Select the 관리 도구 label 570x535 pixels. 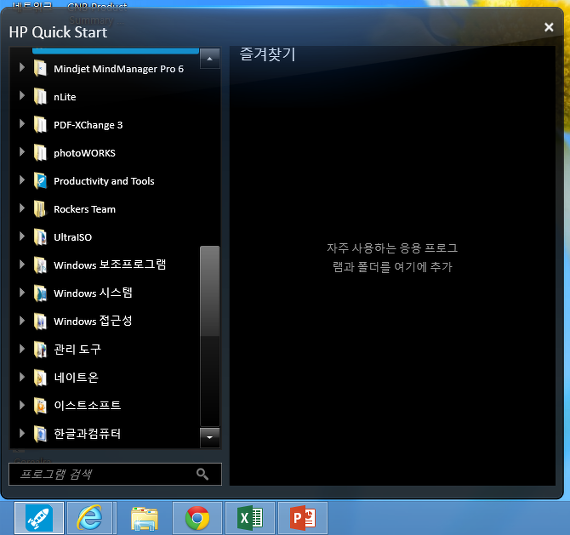77,349
